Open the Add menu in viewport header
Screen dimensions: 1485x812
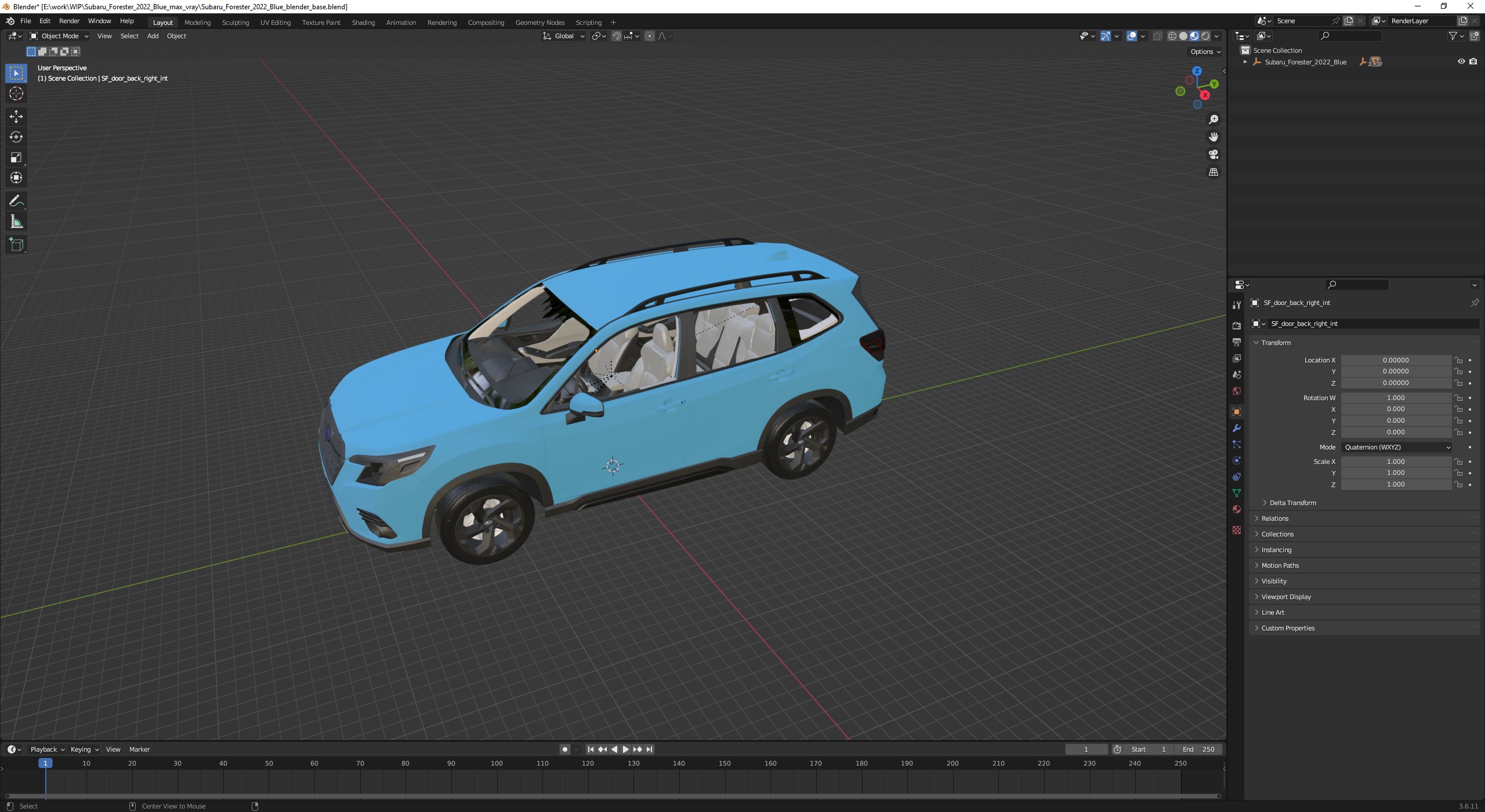tap(153, 36)
